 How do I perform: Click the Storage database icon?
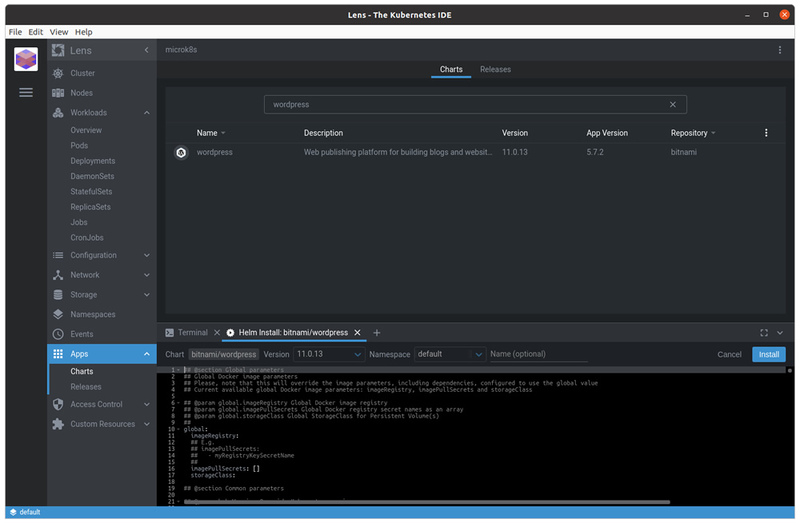click(x=58, y=294)
